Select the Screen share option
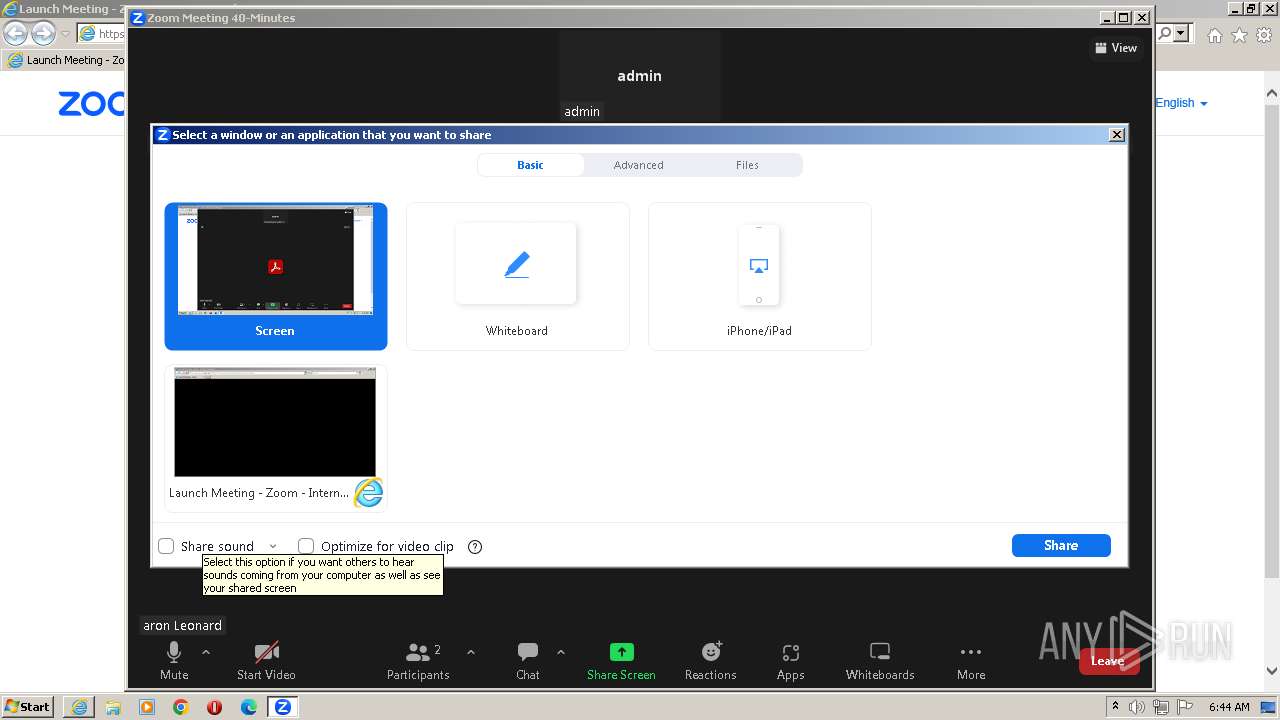 (x=276, y=276)
